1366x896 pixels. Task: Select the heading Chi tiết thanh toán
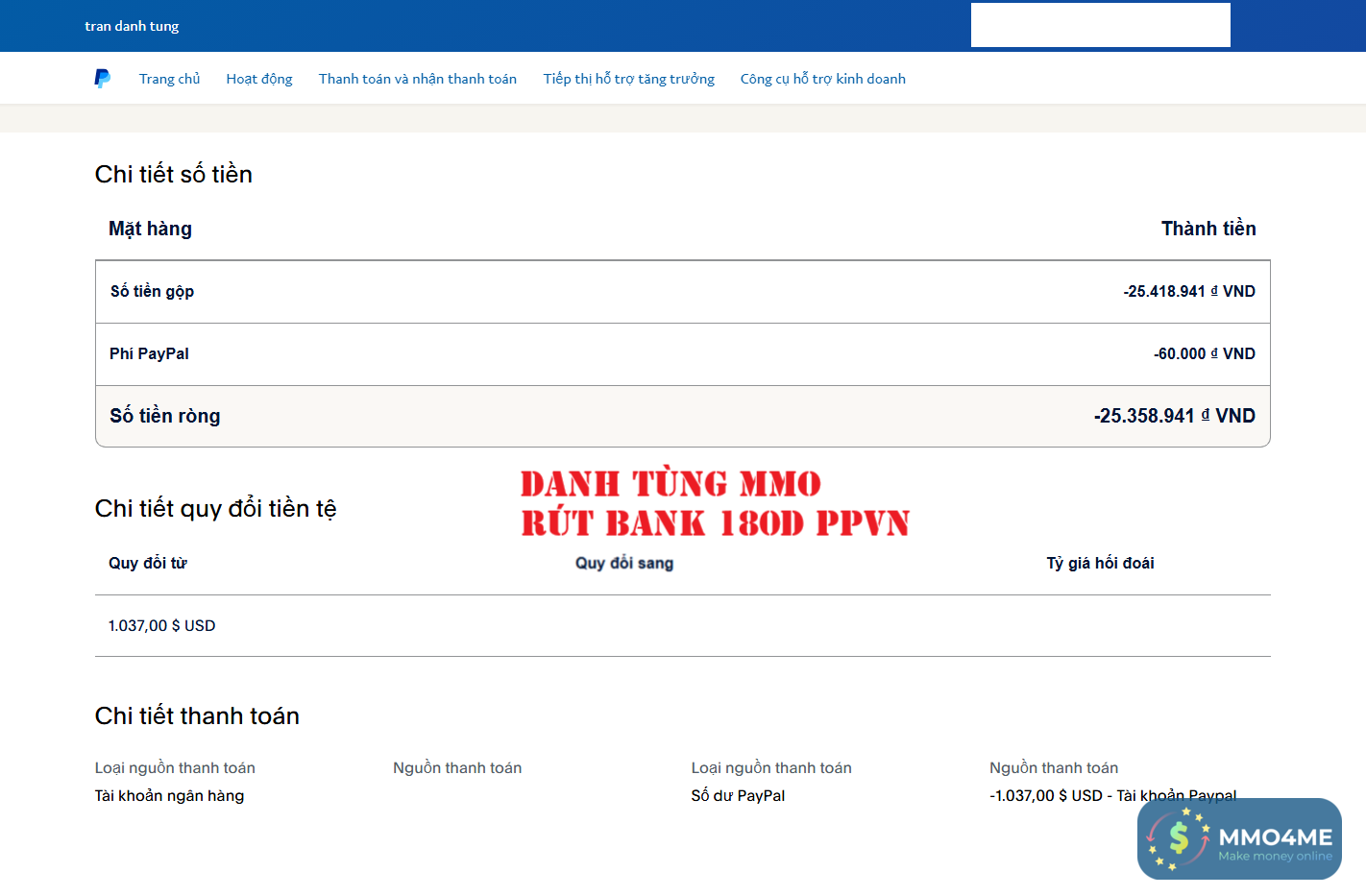point(197,715)
